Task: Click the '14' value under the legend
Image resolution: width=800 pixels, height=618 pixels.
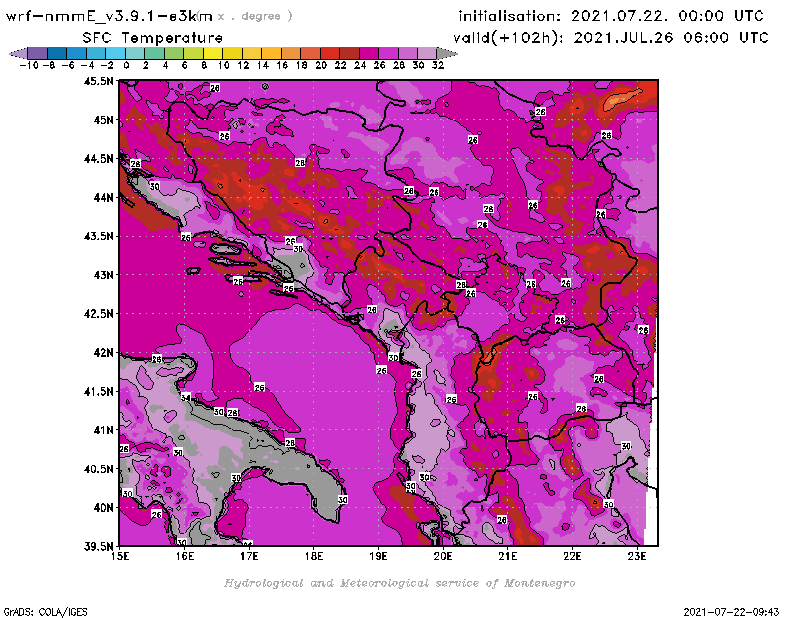Action: point(262,65)
